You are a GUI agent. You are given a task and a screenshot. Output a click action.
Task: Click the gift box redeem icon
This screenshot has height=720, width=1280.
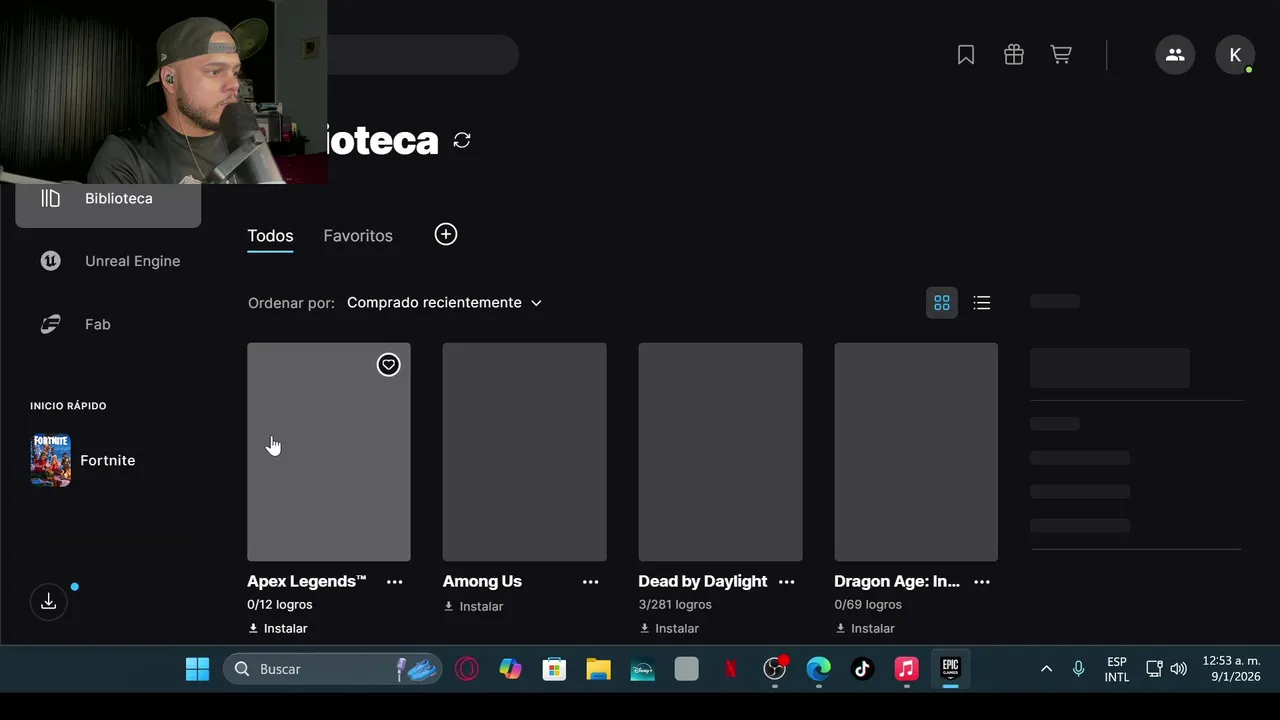(1014, 55)
